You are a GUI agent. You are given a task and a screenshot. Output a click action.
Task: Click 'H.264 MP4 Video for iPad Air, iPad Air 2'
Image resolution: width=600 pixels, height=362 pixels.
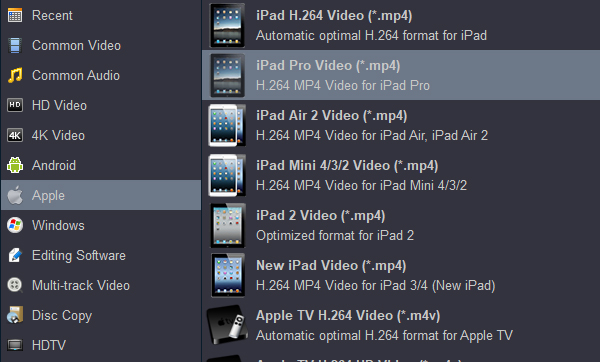[372, 135]
